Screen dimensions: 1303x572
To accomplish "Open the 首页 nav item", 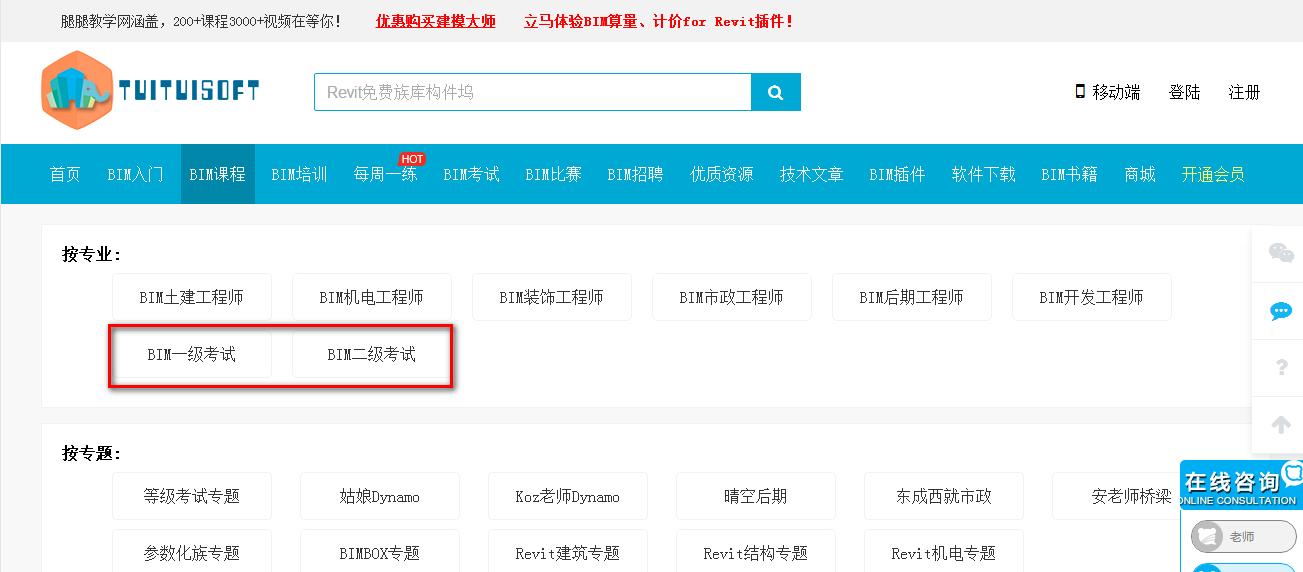I will point(65,174).
